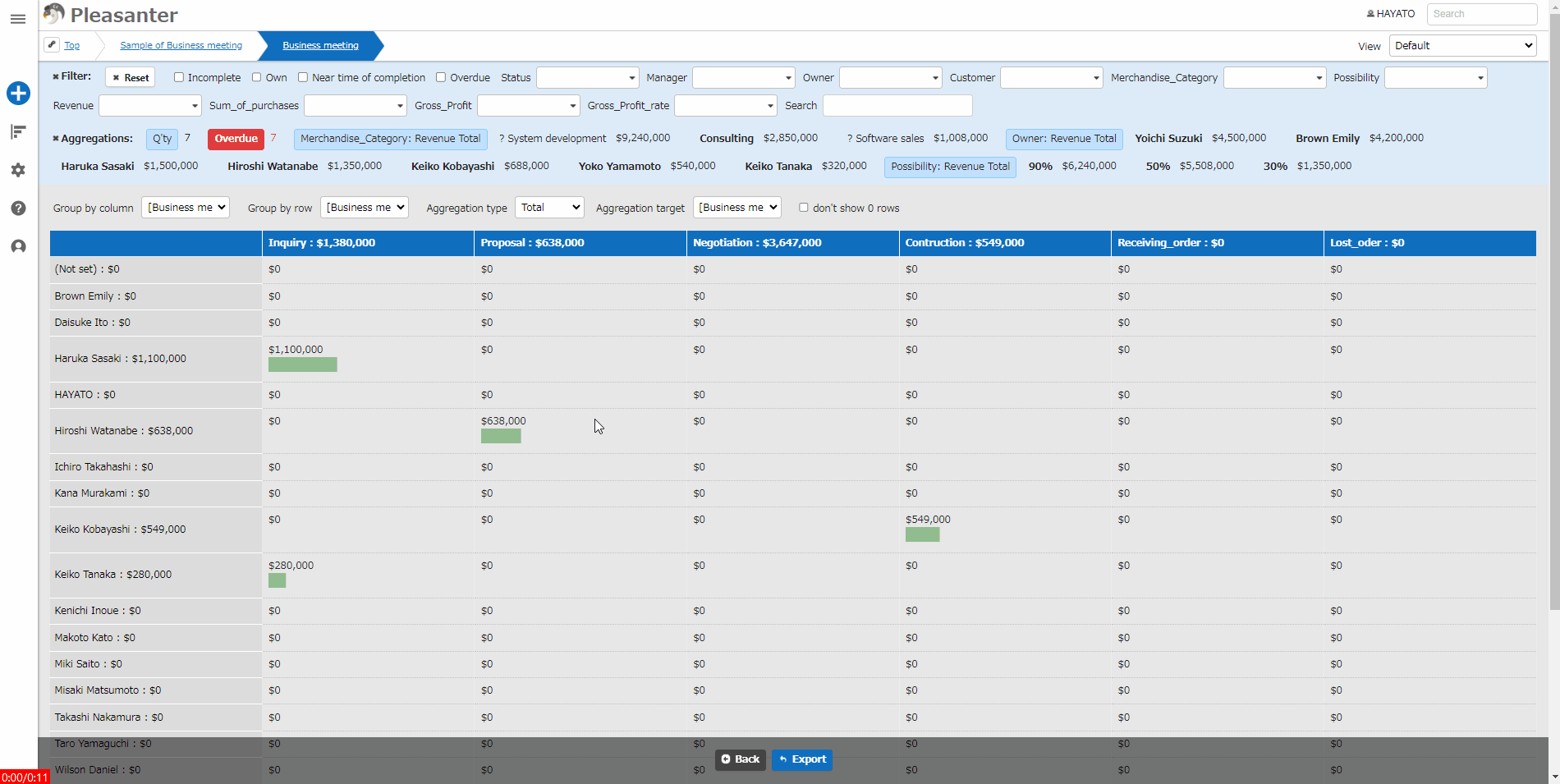Click the Pleasanter logo
Viewport: 1560px width, 784px height.
(111, 15)
